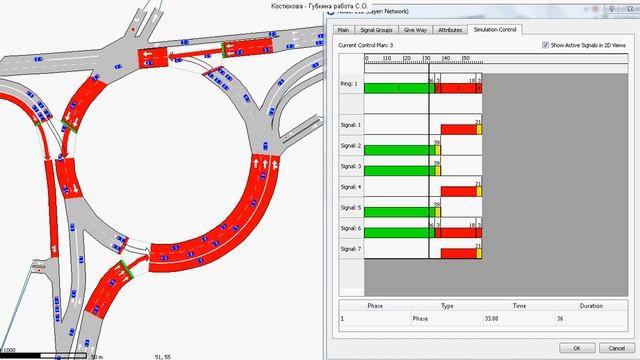The width and height of the screenshot is (640, 360).
Task: Switch to the Main tab
Action: (343, 30)
